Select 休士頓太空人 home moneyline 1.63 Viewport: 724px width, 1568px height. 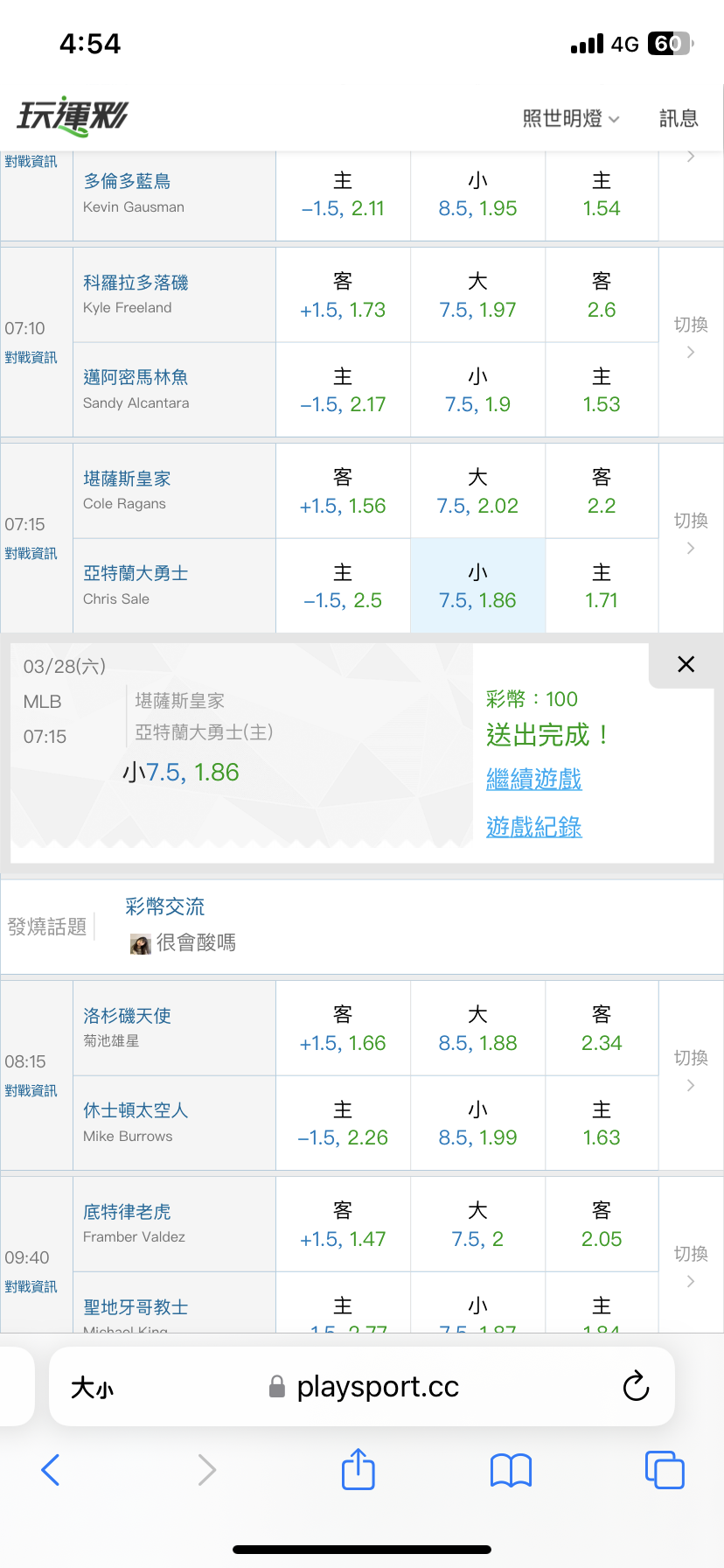[x=602, y=1123]
